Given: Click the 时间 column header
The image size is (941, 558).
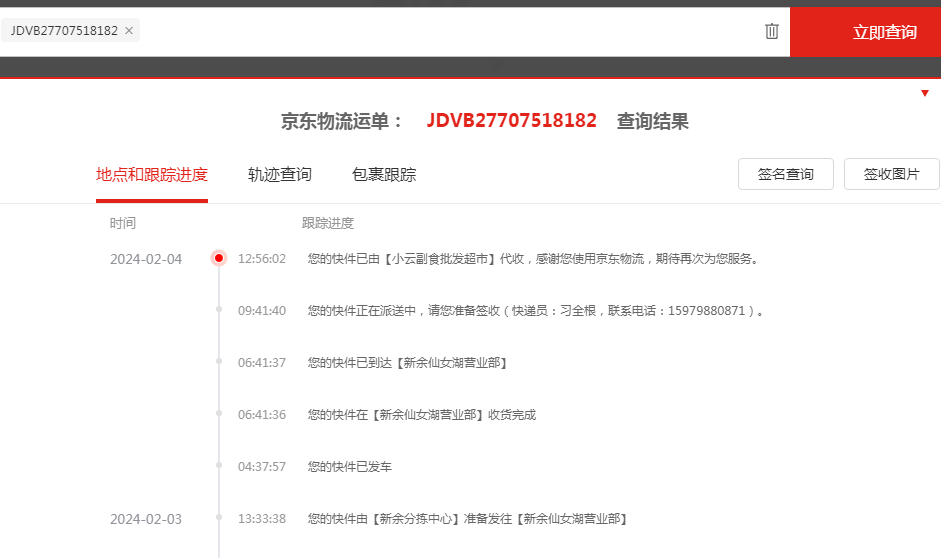Looking at the screenshot, I should (x=122, y=223).
